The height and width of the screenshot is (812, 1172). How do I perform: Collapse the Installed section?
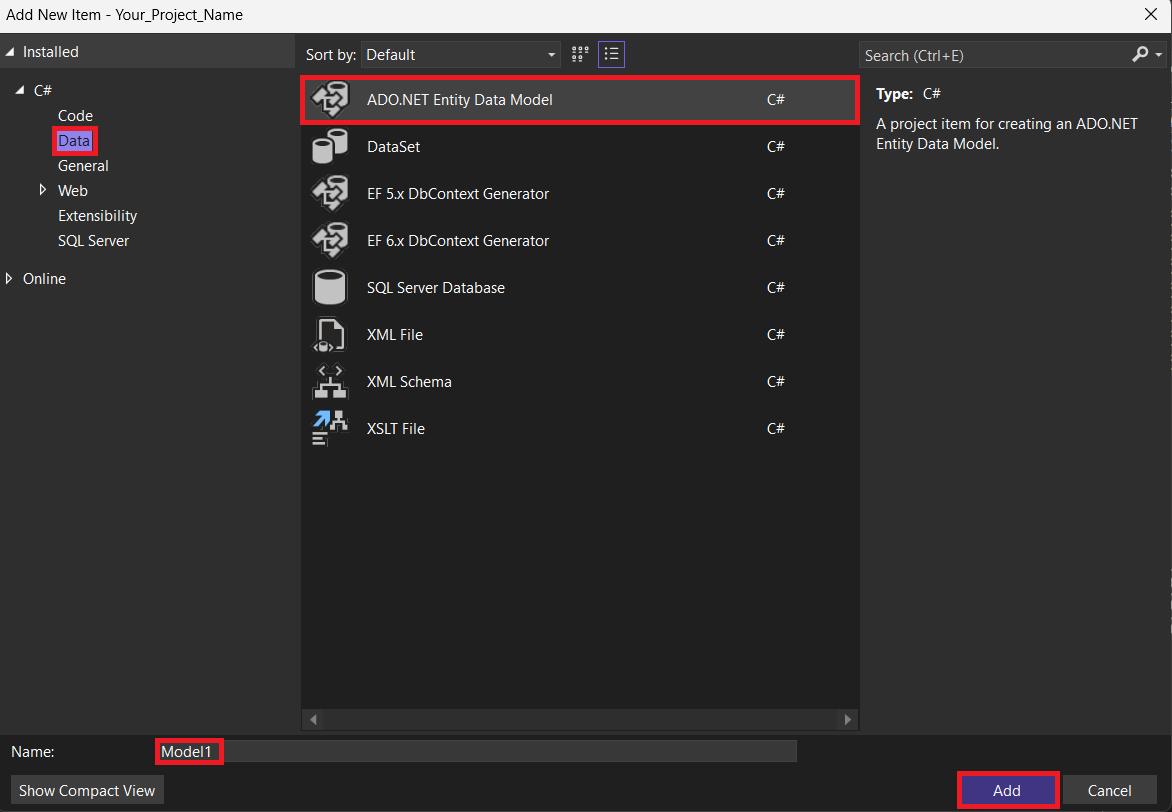click(10, 52)
